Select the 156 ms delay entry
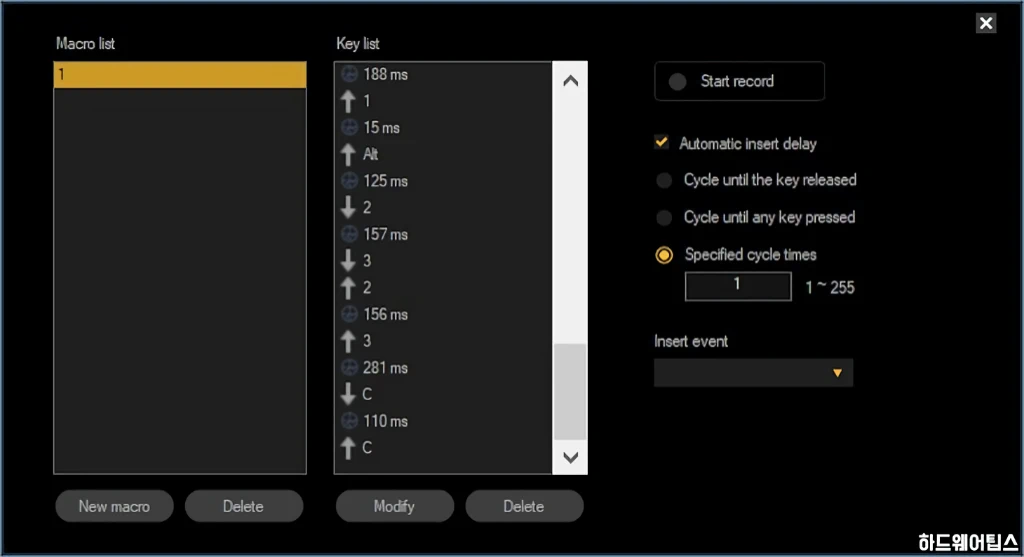 [443, 314]
